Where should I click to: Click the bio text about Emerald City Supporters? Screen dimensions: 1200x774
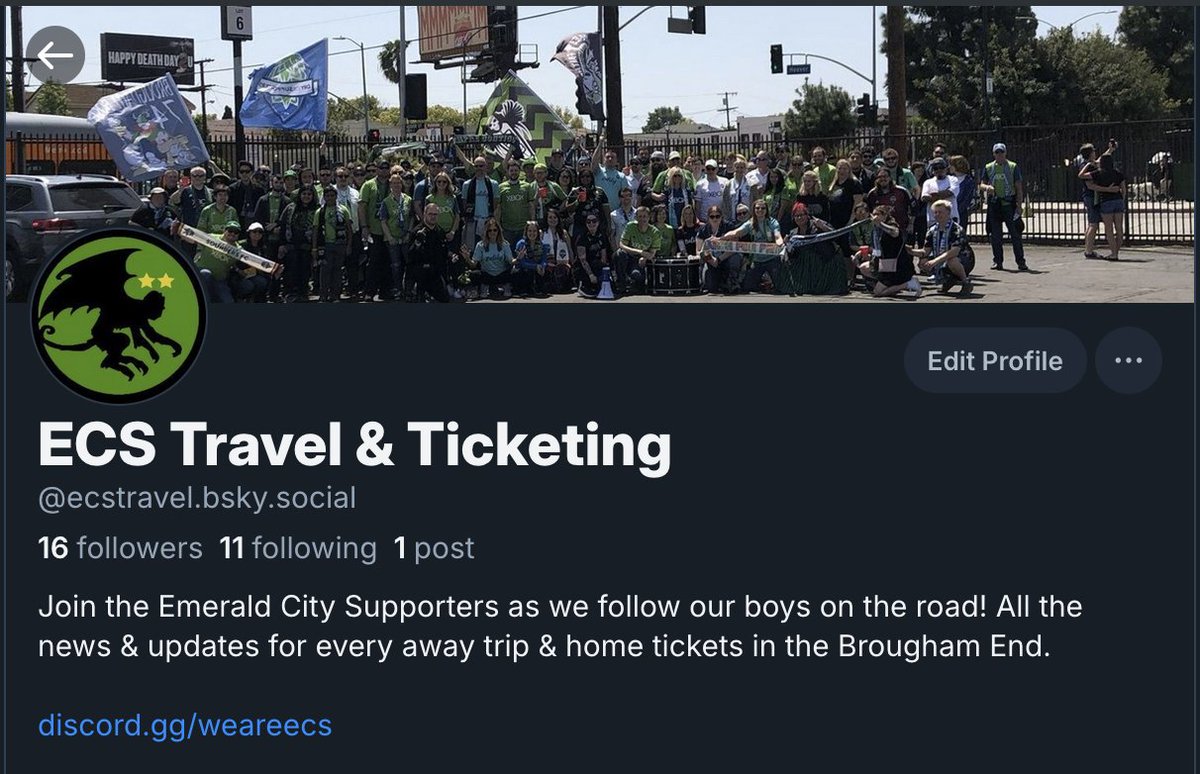[560, 627]
